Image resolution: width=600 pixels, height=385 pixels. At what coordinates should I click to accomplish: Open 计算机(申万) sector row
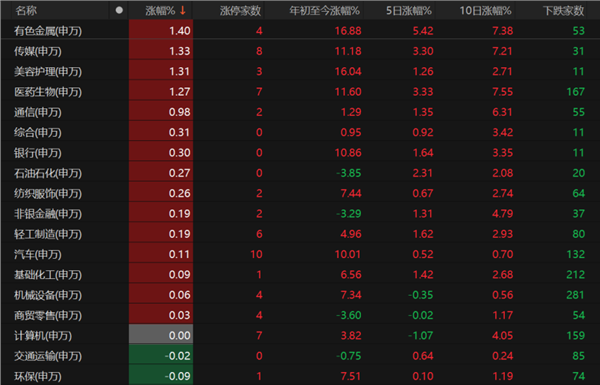[x=300, y=335]
